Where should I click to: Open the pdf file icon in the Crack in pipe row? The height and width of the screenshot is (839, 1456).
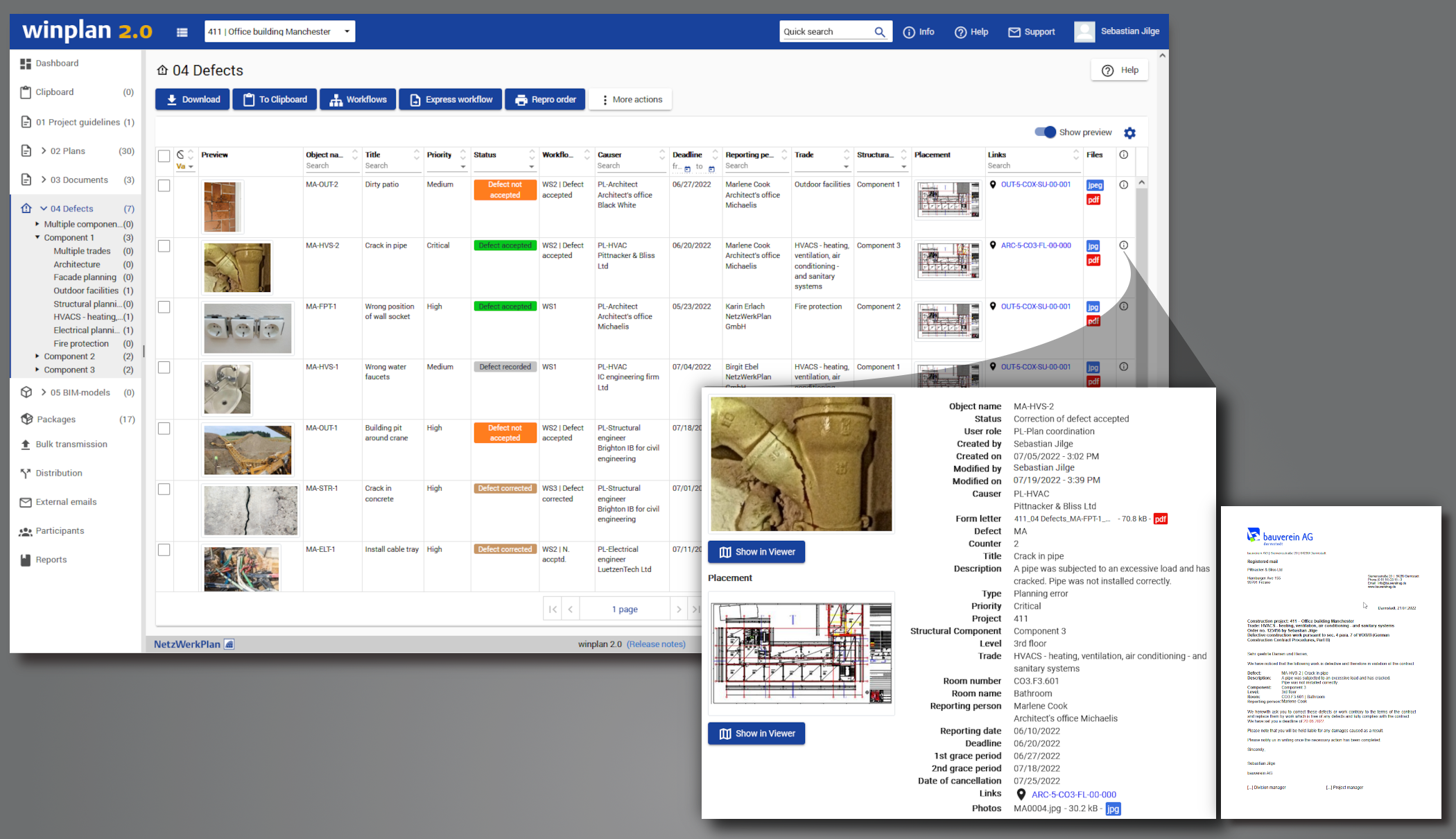[x=1093, y=261]
